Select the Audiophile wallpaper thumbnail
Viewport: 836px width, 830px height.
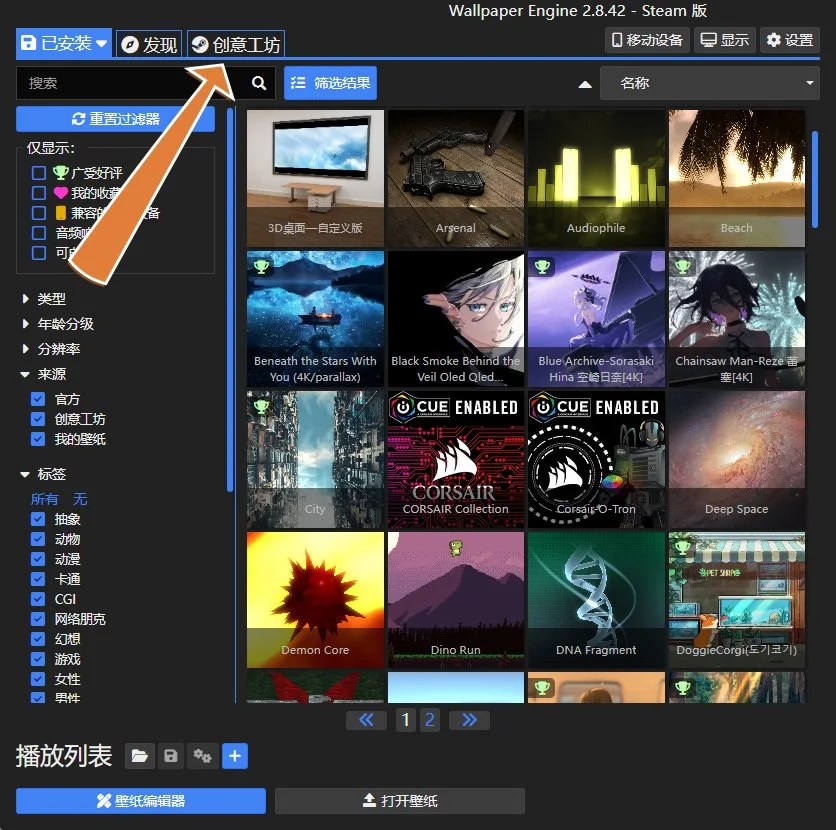(x=596, y=178)
